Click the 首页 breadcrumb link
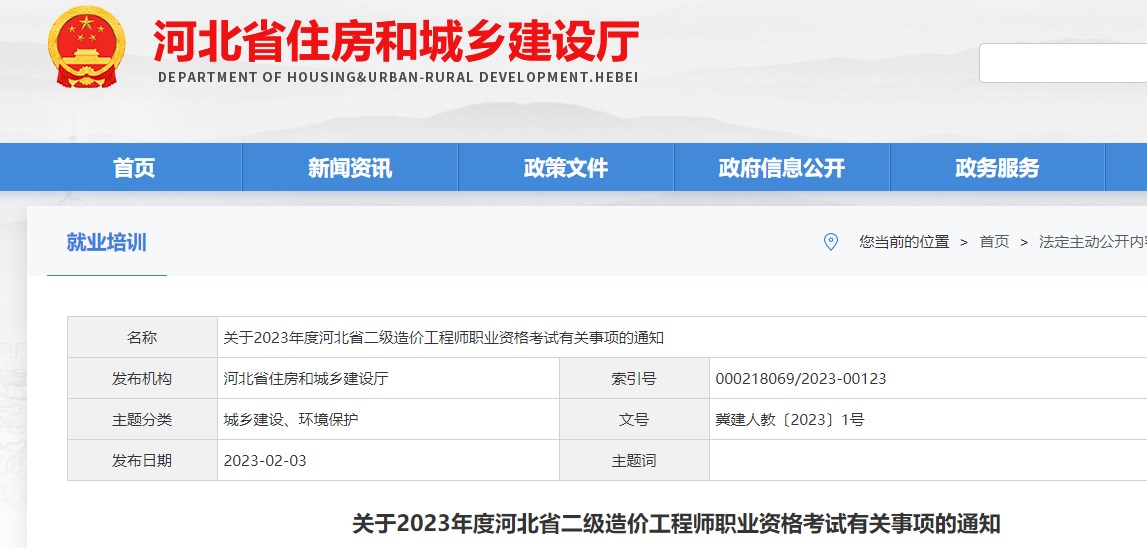 click(x=994, y=242)
